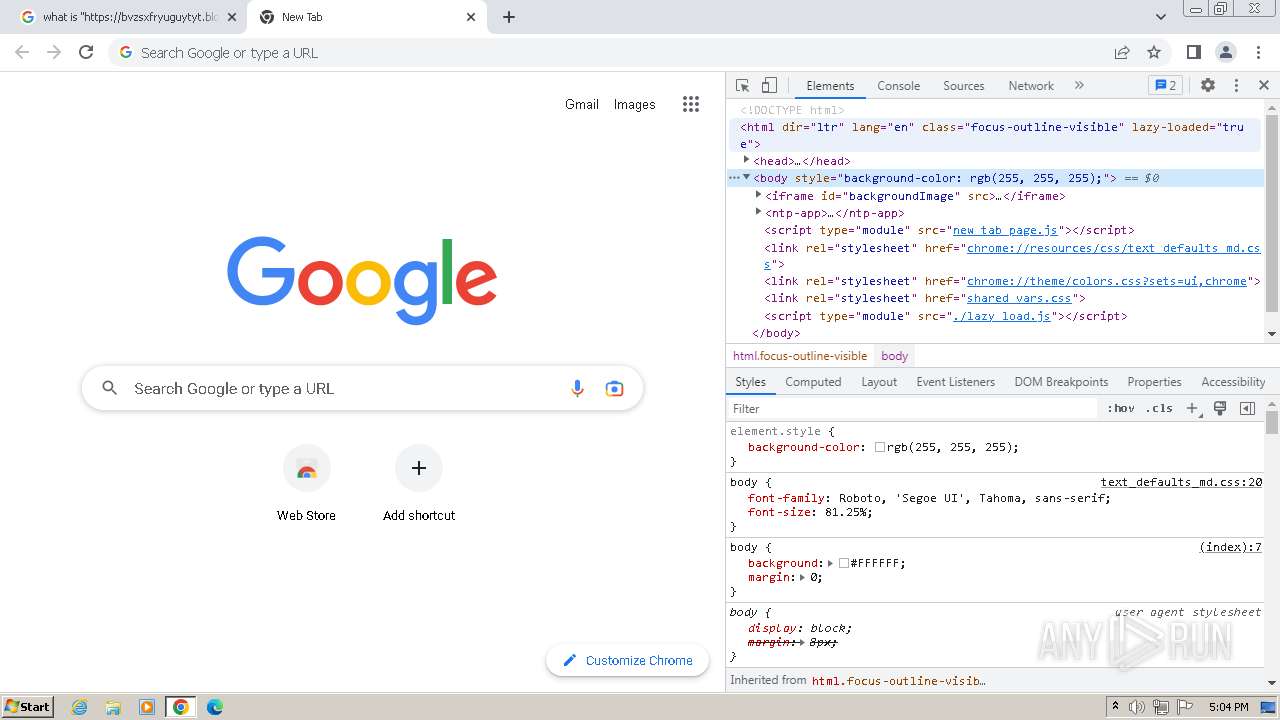1280x720 pixels.
Task: Expand the background shorthand property
Action: (x=830, y=563)
